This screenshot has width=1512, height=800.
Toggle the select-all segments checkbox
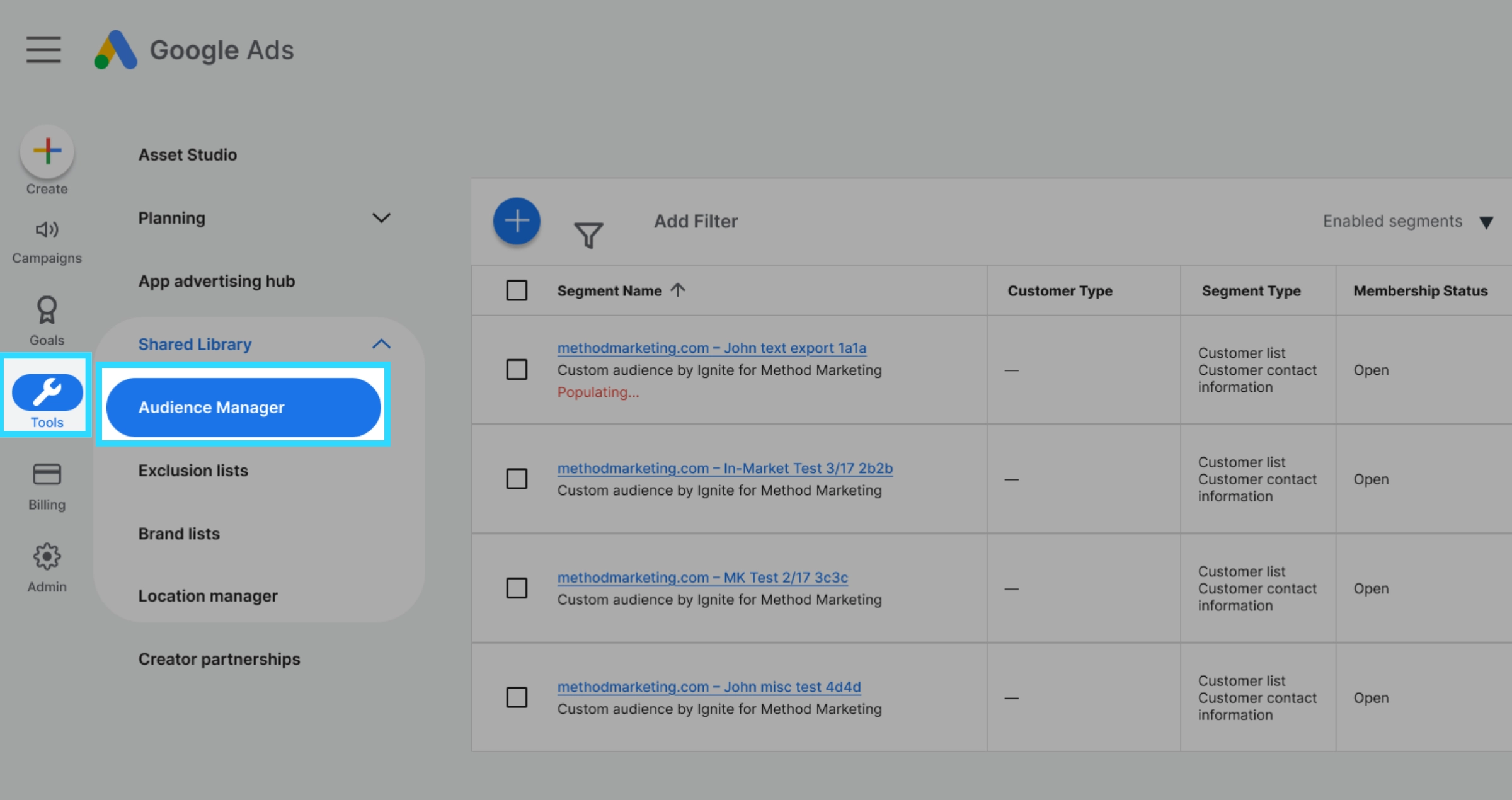pyautogui.click(x=517, y=290)
